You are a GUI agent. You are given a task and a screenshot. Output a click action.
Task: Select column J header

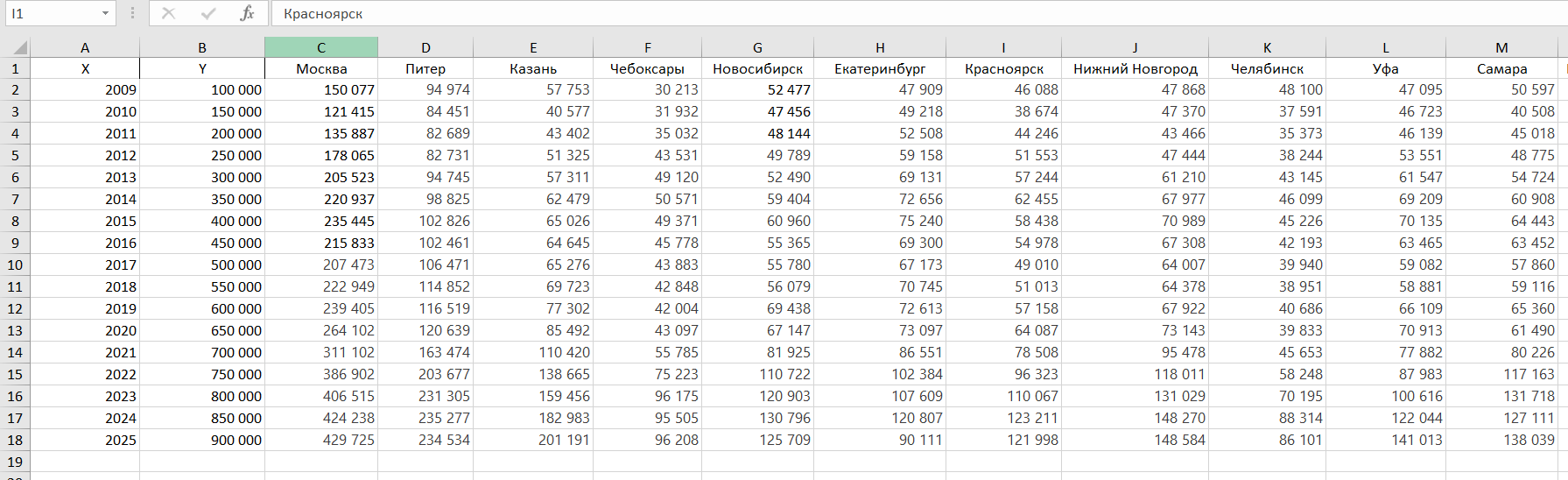[x=1135, y=47]
